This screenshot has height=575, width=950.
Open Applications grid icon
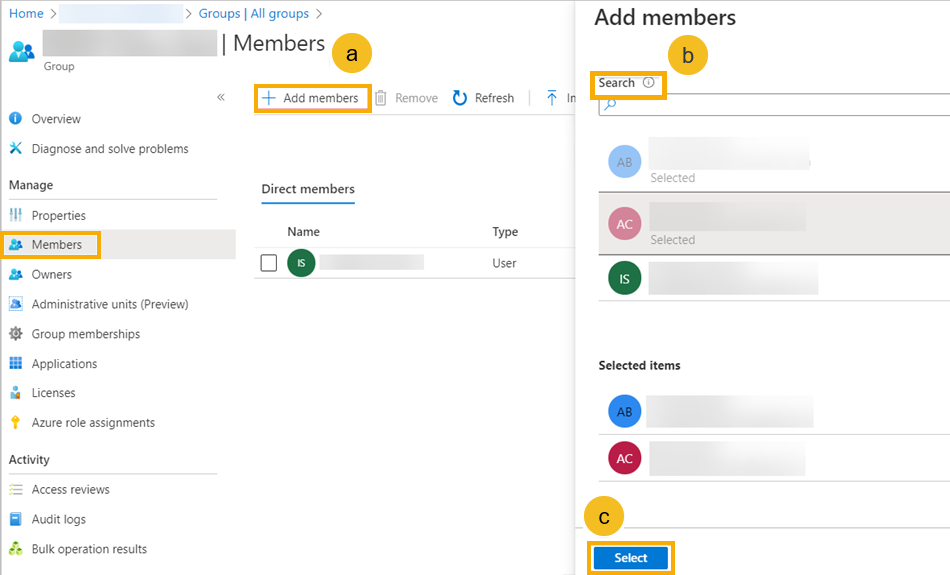(15, 364)
